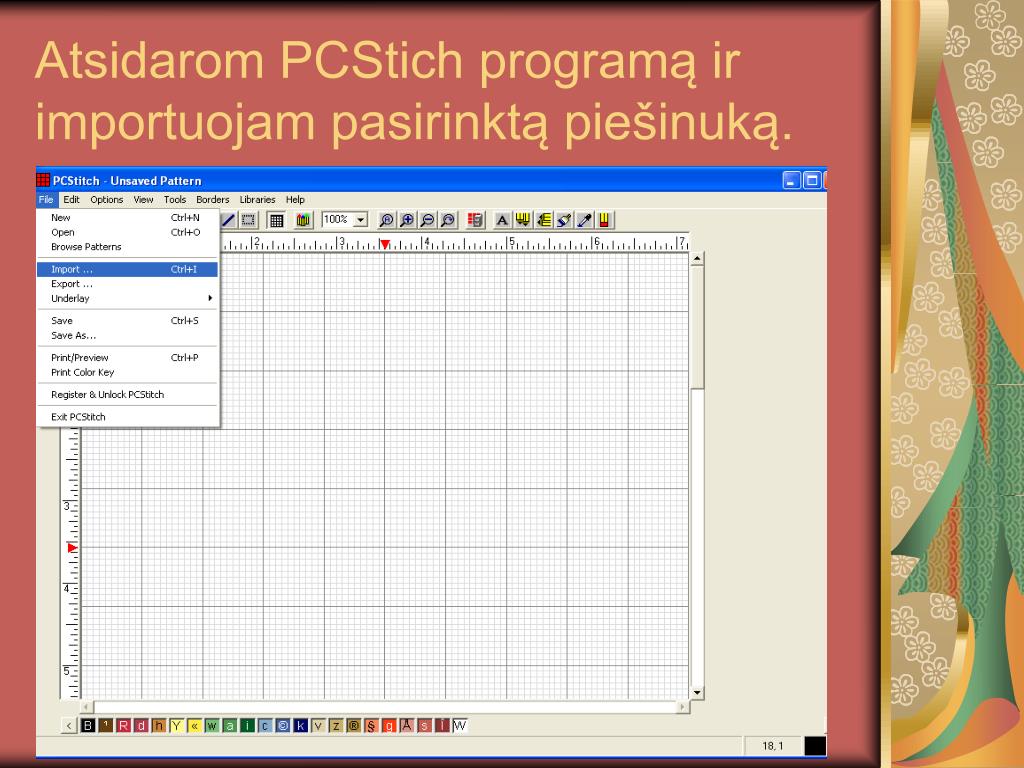Click the vertical scrollbar down arrow
This screenshot has width=1024, height=768.
[x=697, y=692]
